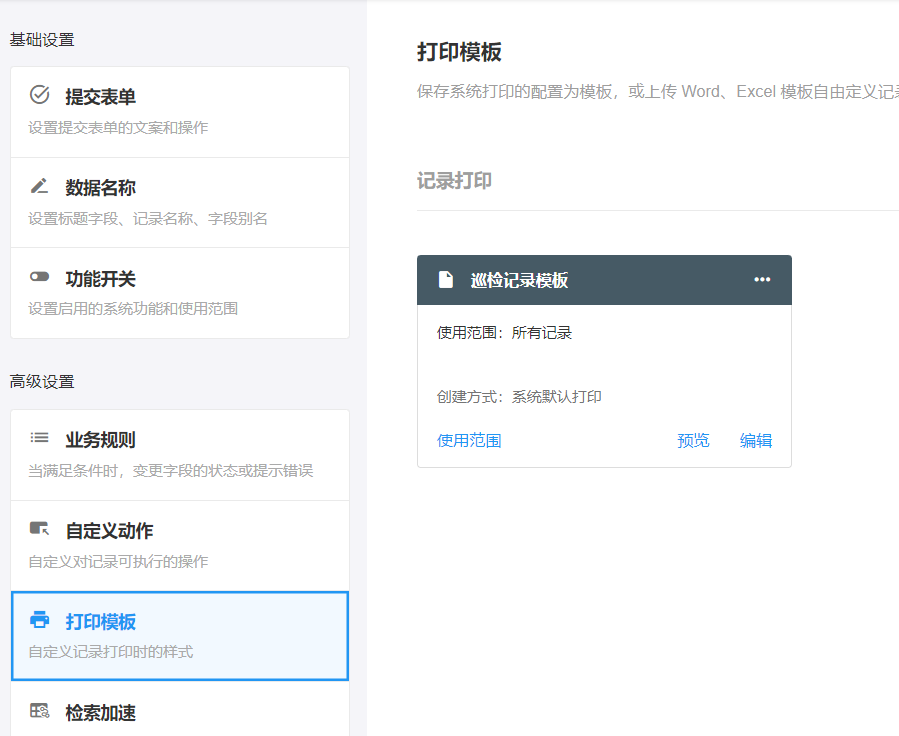899x736 pixels.
Task: Switch to the 记录打印 section tab
Action: 454,181
